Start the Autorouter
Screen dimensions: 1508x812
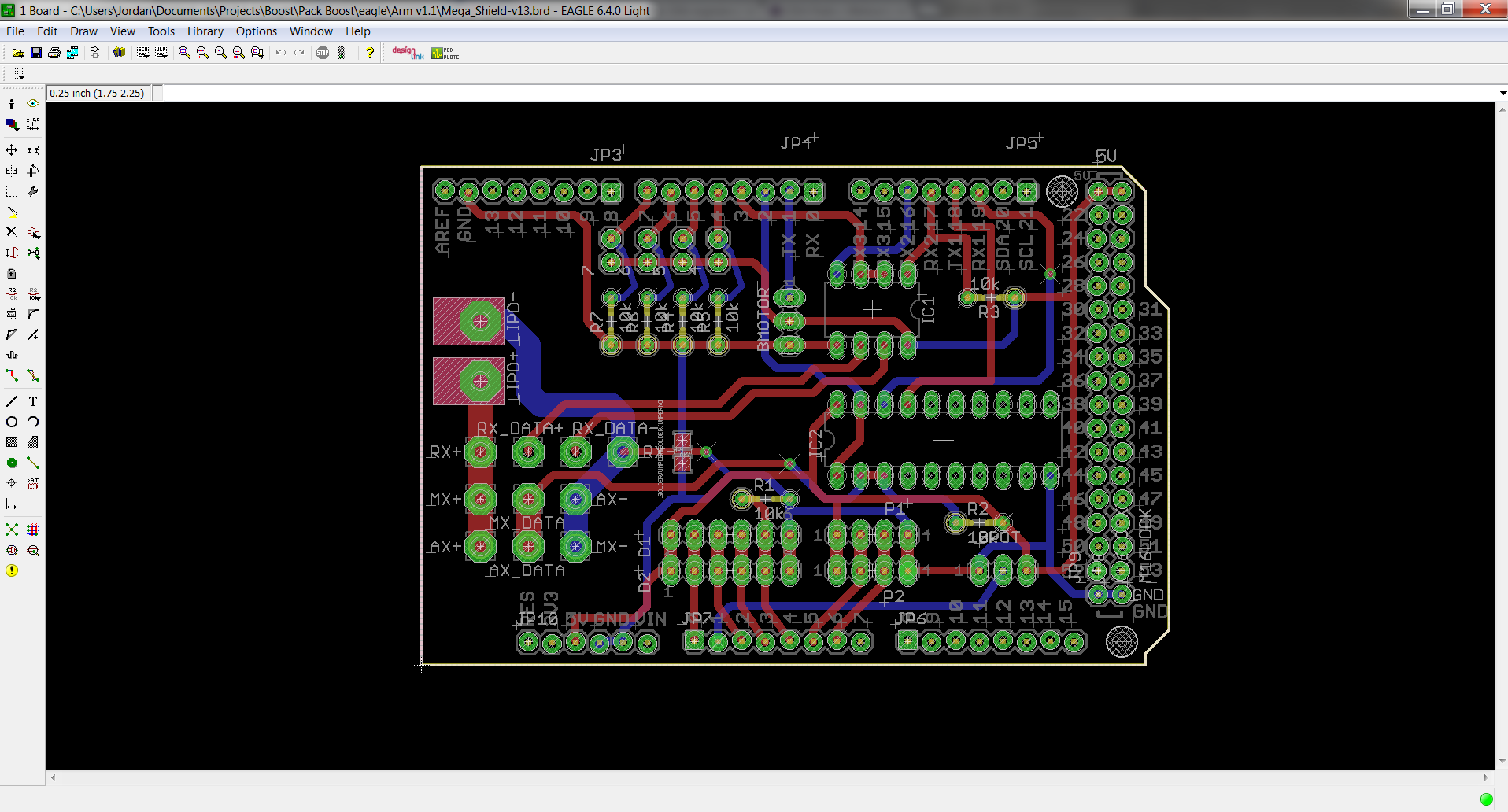[x=32, y=529]
